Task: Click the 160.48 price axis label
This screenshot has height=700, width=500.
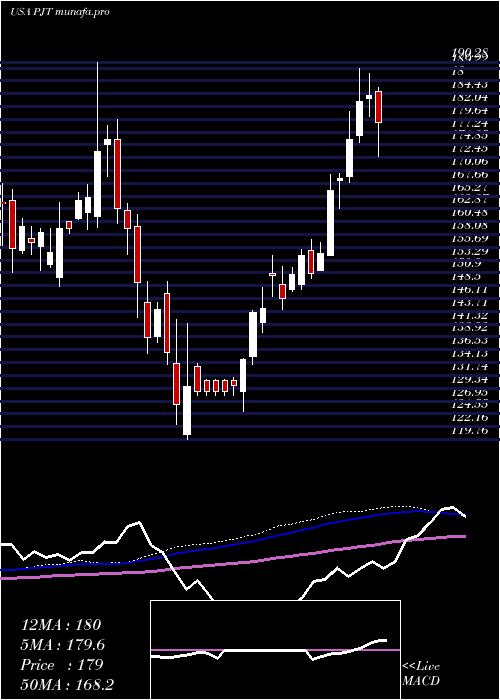Action: point(470,212)
